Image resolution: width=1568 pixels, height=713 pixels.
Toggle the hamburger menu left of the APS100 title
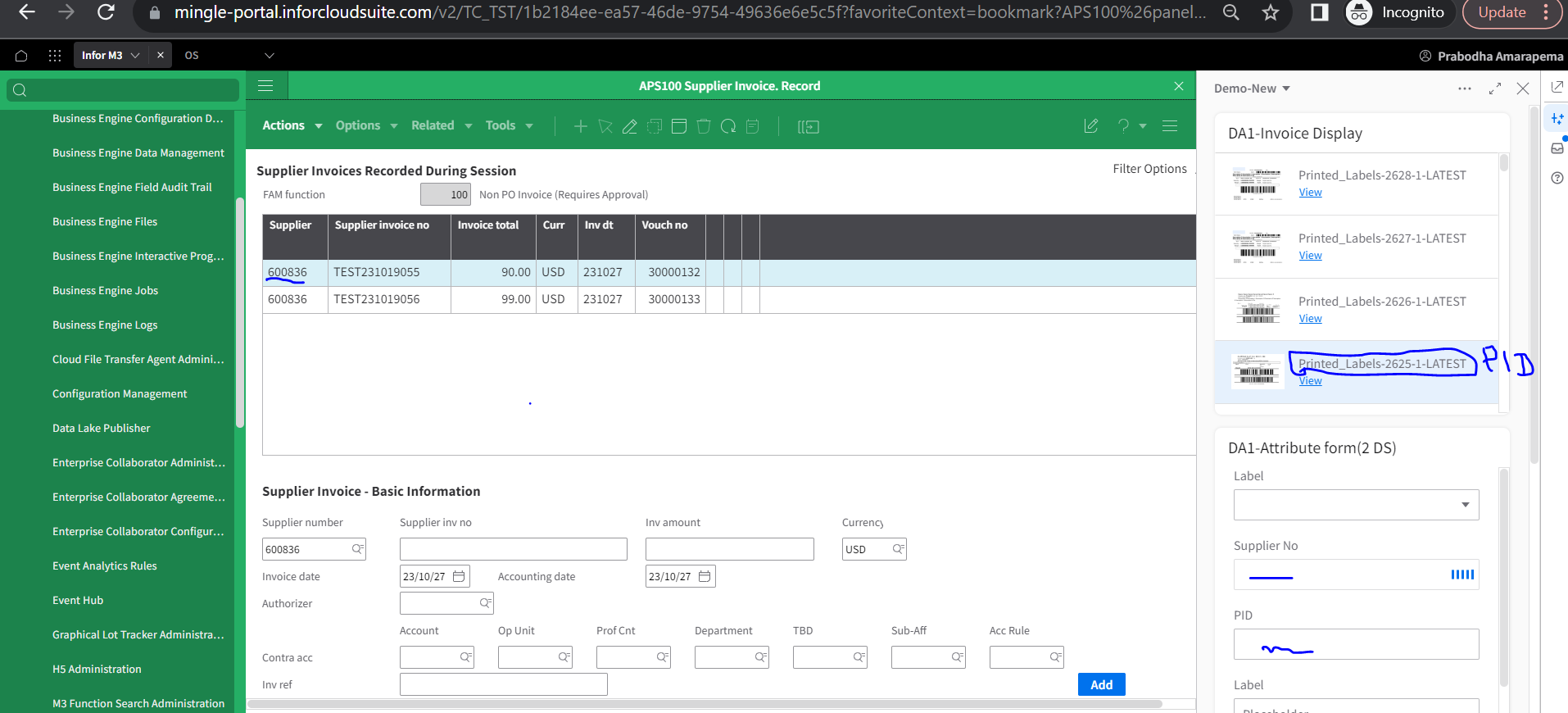point(265,86)
